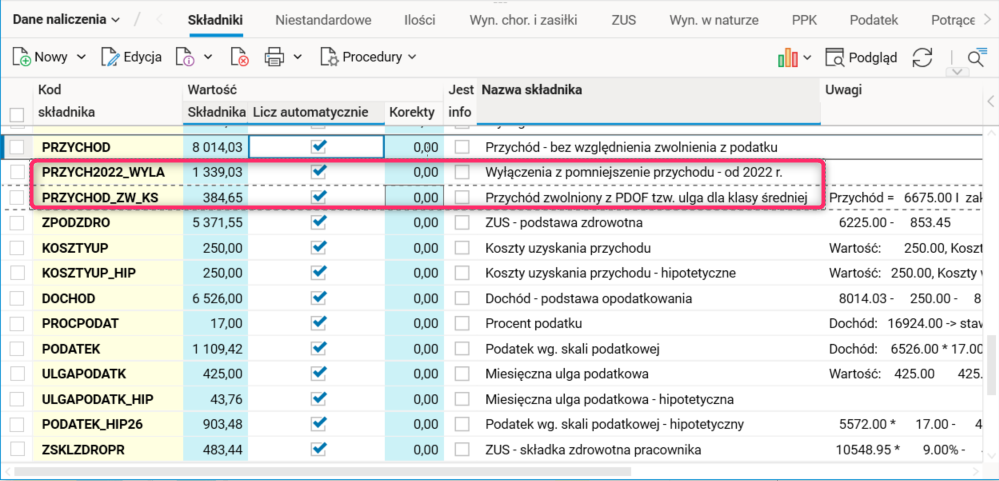Click the search magnifier icon
Screen dimensions: 999x481
click(976, 58)
